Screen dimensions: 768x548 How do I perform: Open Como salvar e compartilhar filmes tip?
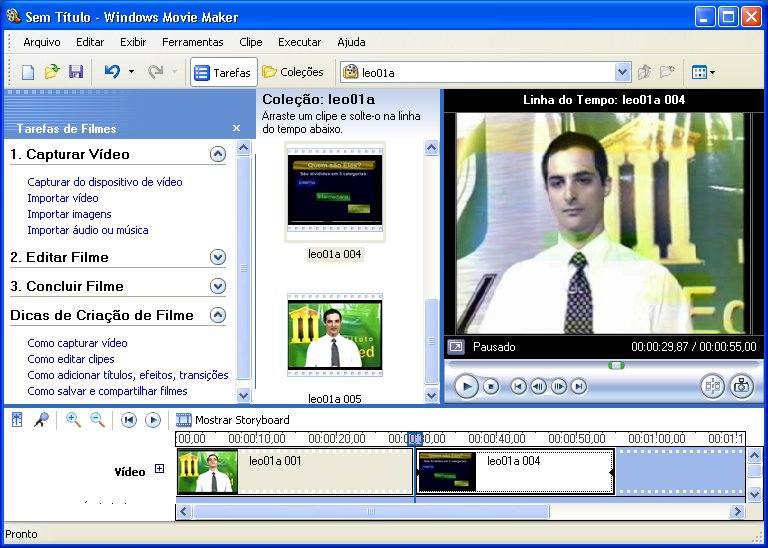[x=107, y=391]
